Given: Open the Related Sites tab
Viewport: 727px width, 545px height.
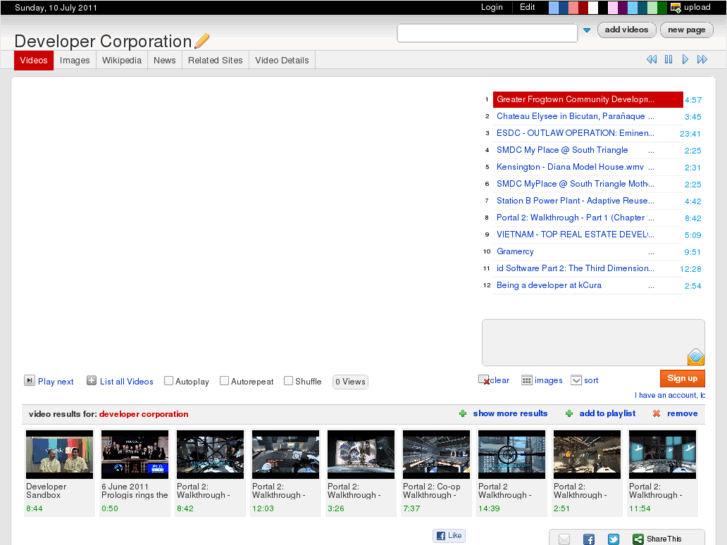Looking at the screenshot, I should 215,60.
